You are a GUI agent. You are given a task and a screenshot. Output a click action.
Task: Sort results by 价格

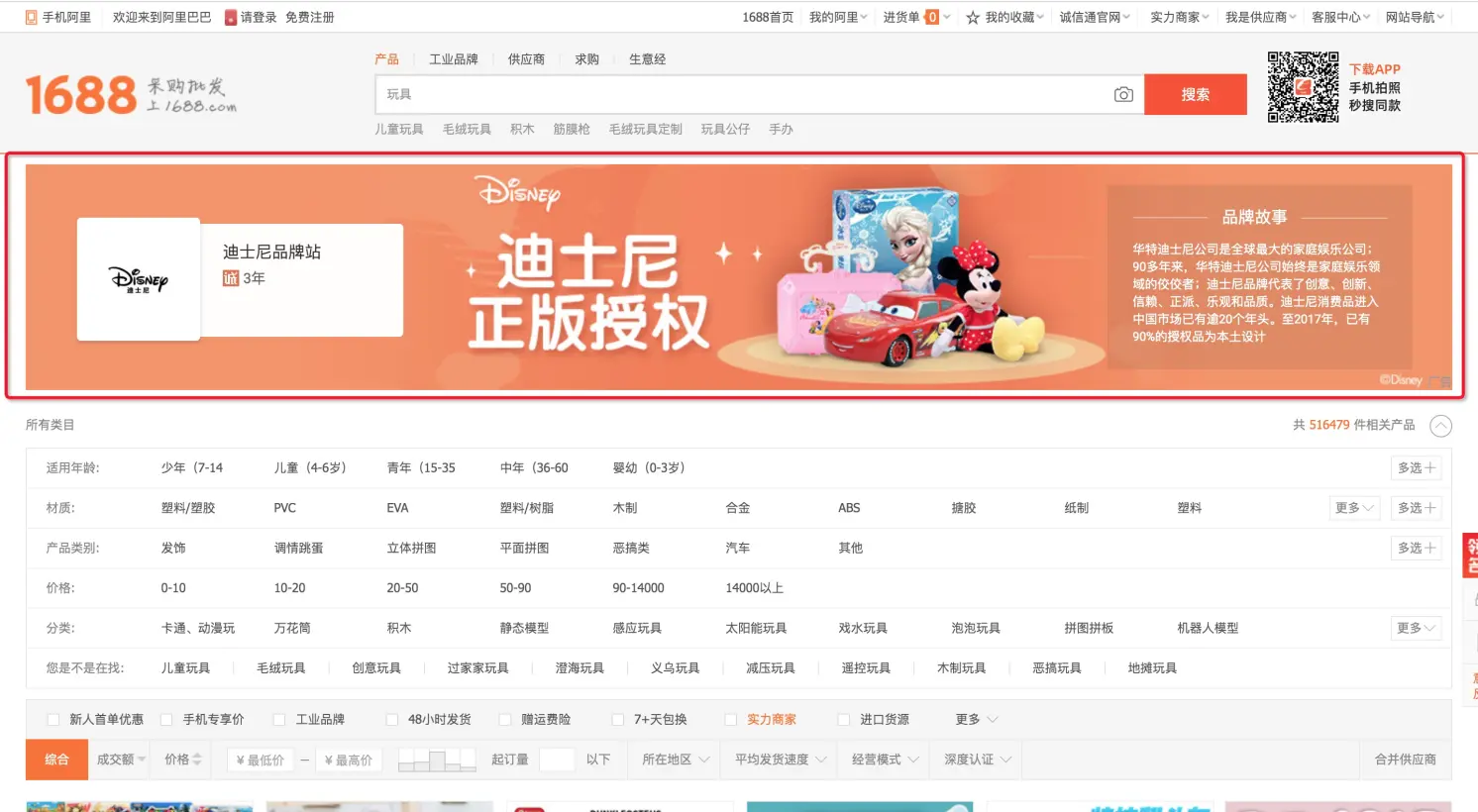point(183,760)
